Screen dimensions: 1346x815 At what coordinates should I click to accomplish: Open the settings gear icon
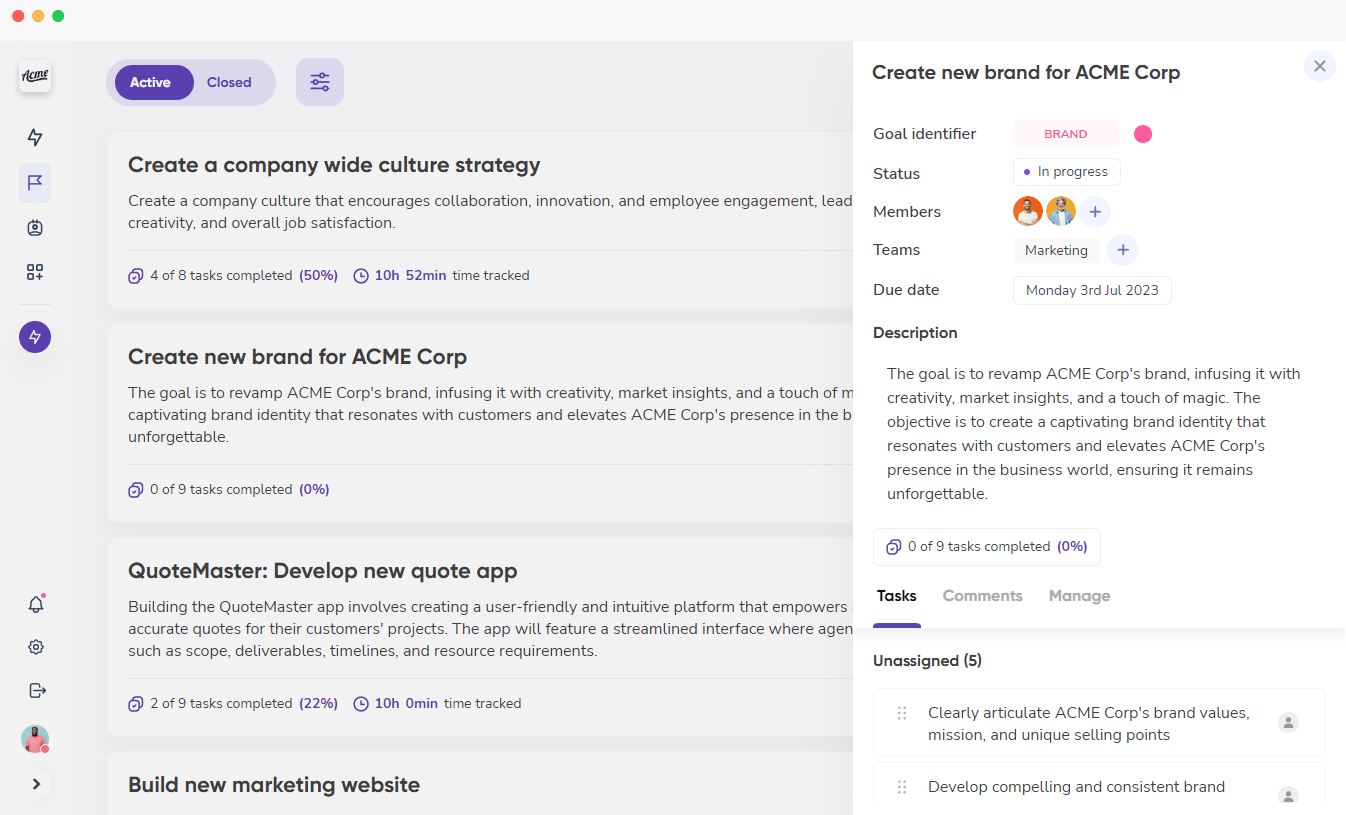36,647
